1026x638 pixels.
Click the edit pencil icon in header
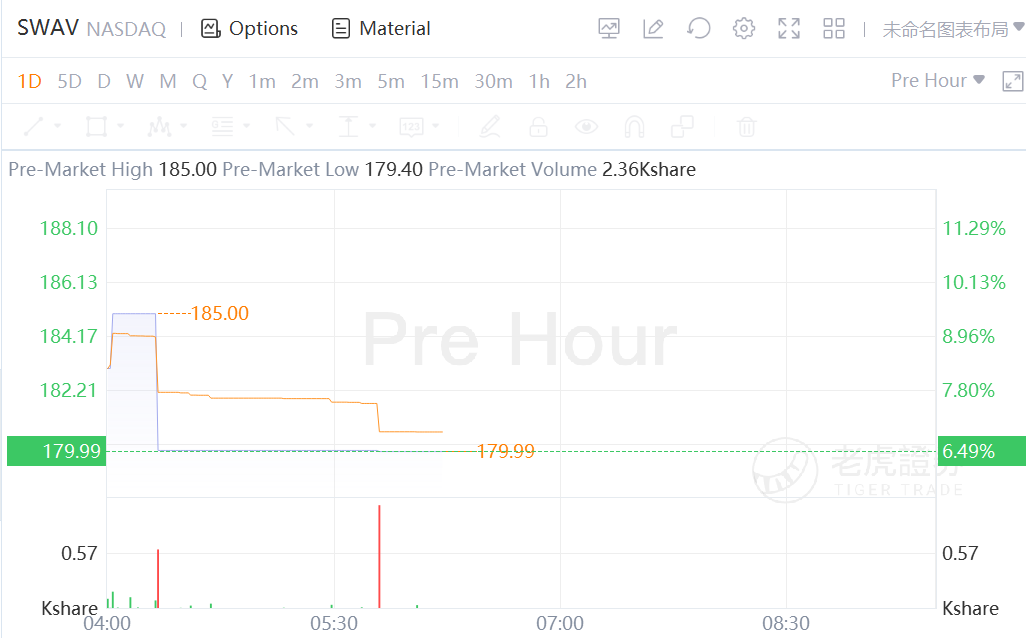coord(653,28)
